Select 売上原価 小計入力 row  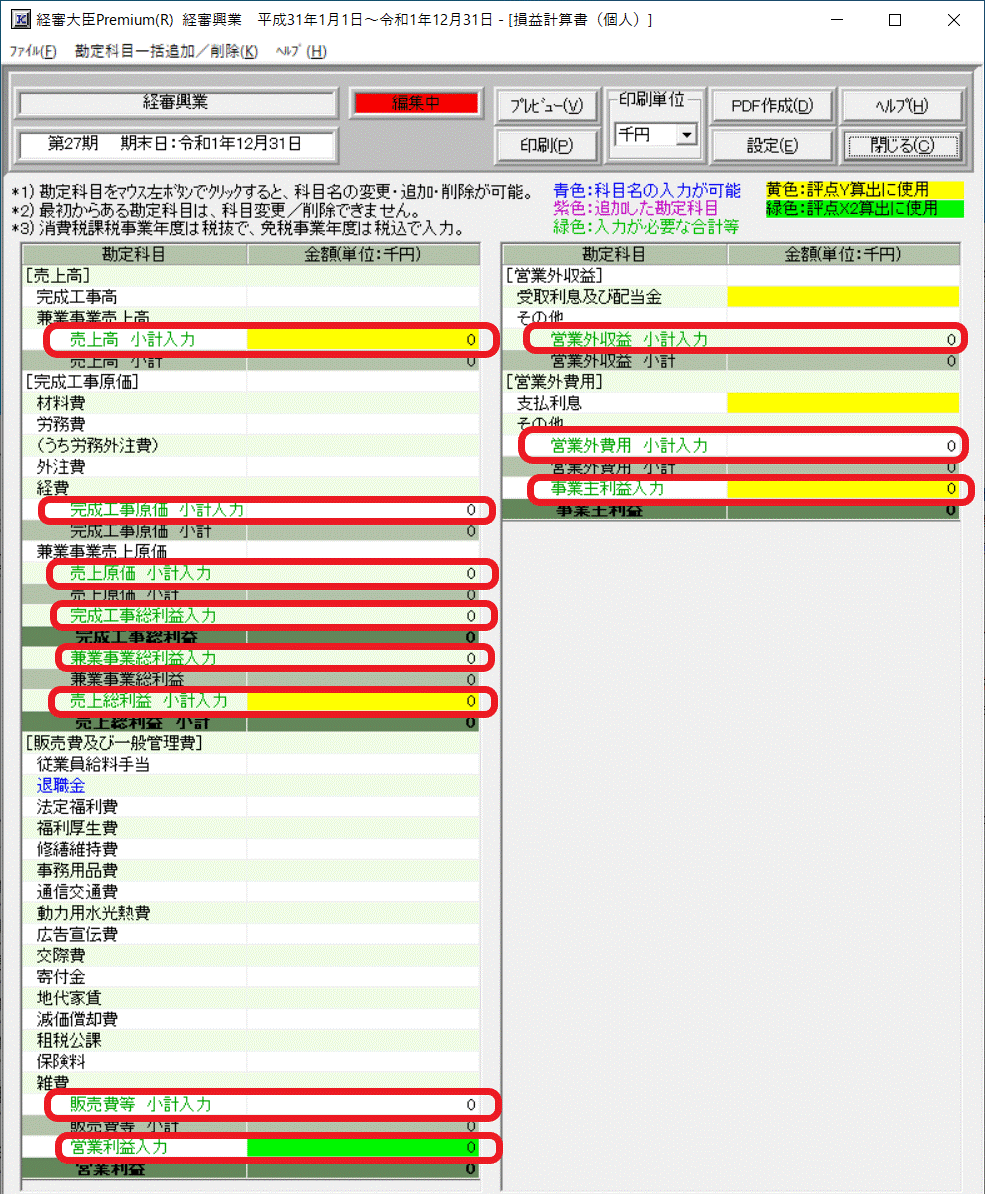250,573
